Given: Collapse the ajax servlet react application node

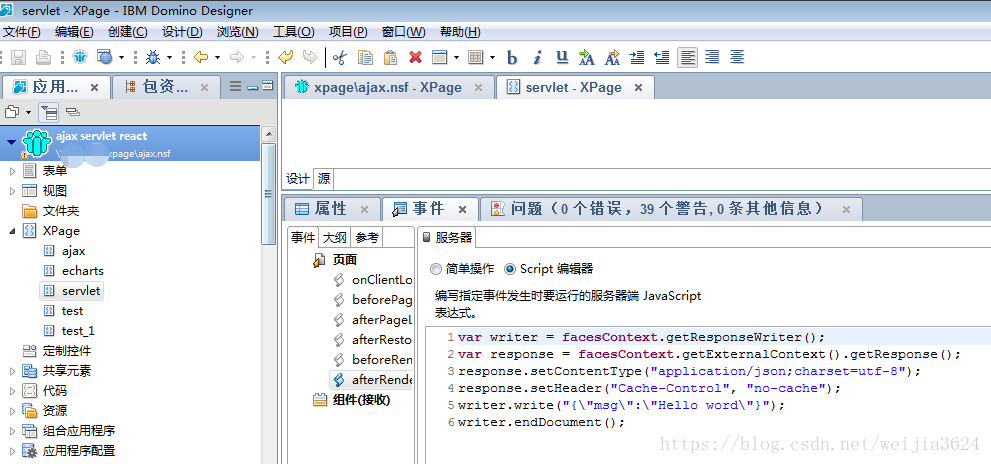Looking at the screenshot, I should (x=10, y=141).
